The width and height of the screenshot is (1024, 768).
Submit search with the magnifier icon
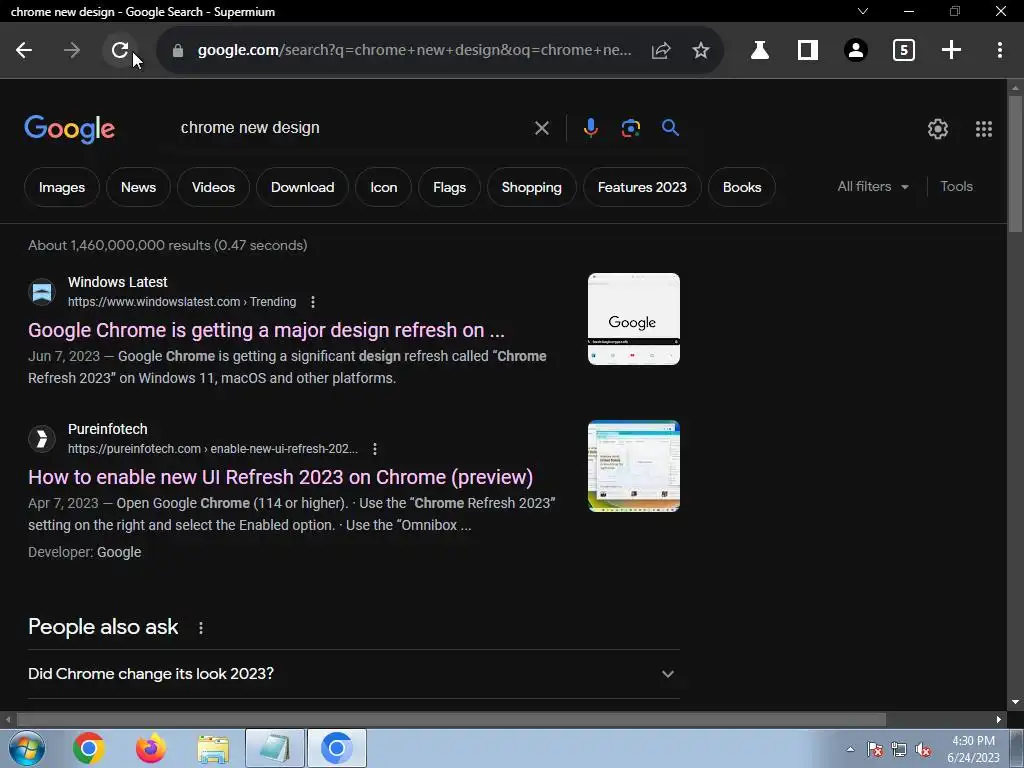click(670, 128)
